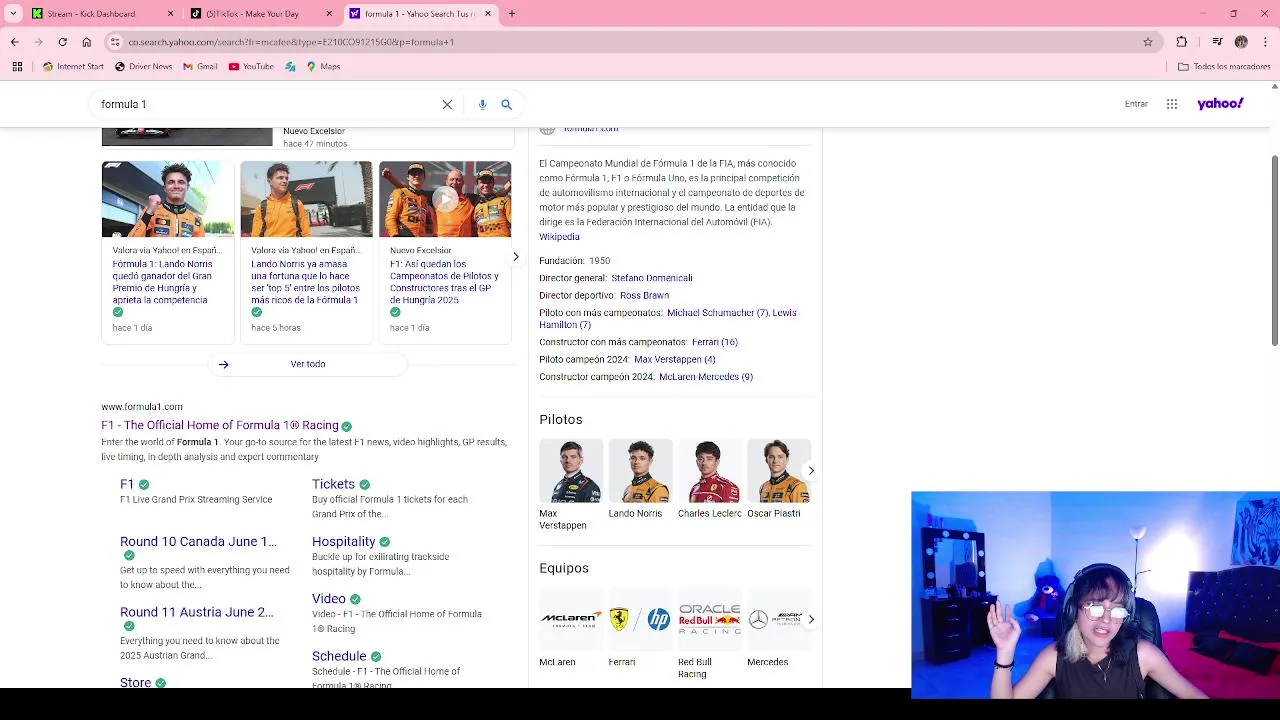
Task: Open the Video sitelink
Action: pyautogui.click(x=328, y=599)
